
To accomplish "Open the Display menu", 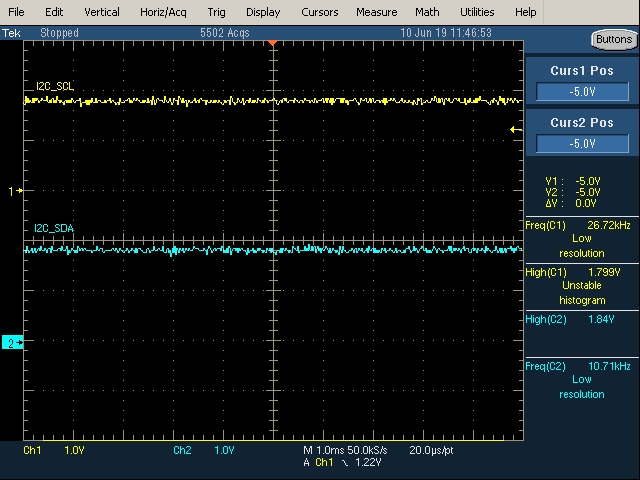I will 263,12.
